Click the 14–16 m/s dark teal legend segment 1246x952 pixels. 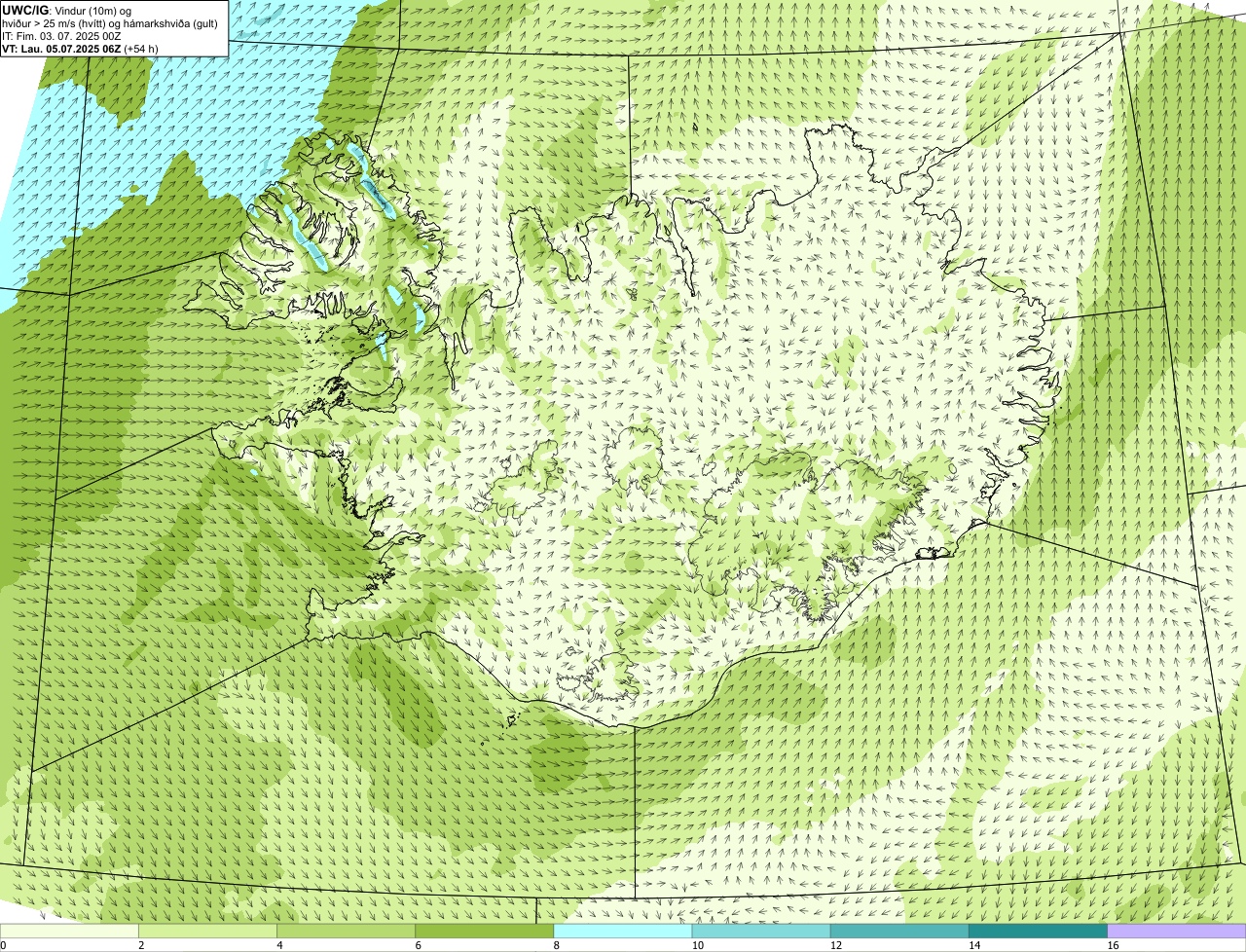click(x=1039, y=932)
